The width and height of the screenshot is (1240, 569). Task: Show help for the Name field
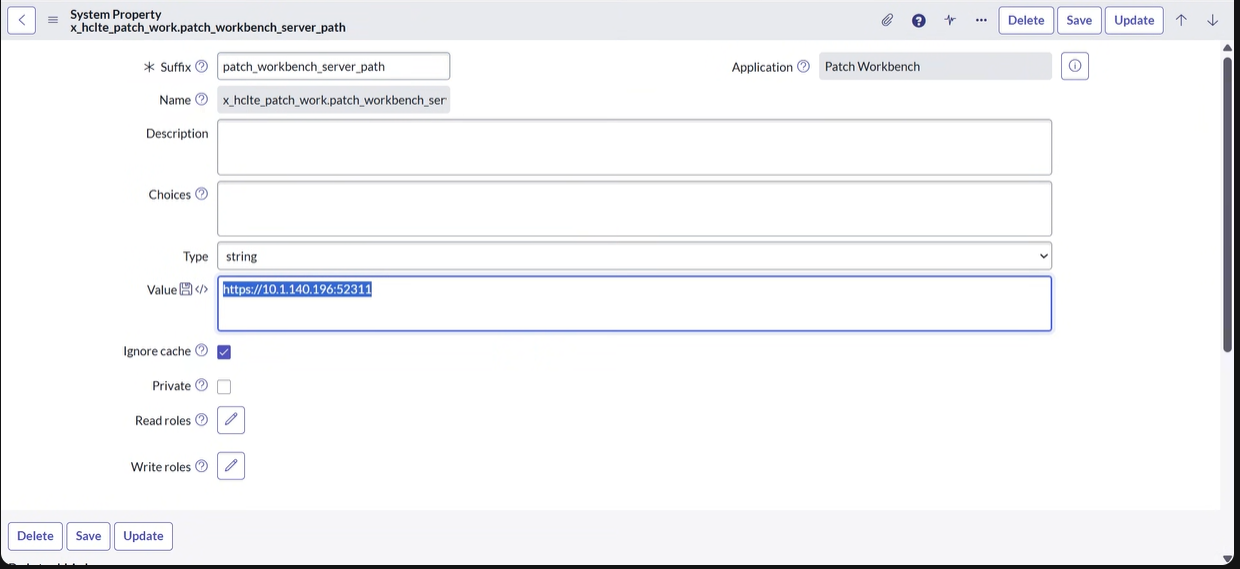pos(201,99)
